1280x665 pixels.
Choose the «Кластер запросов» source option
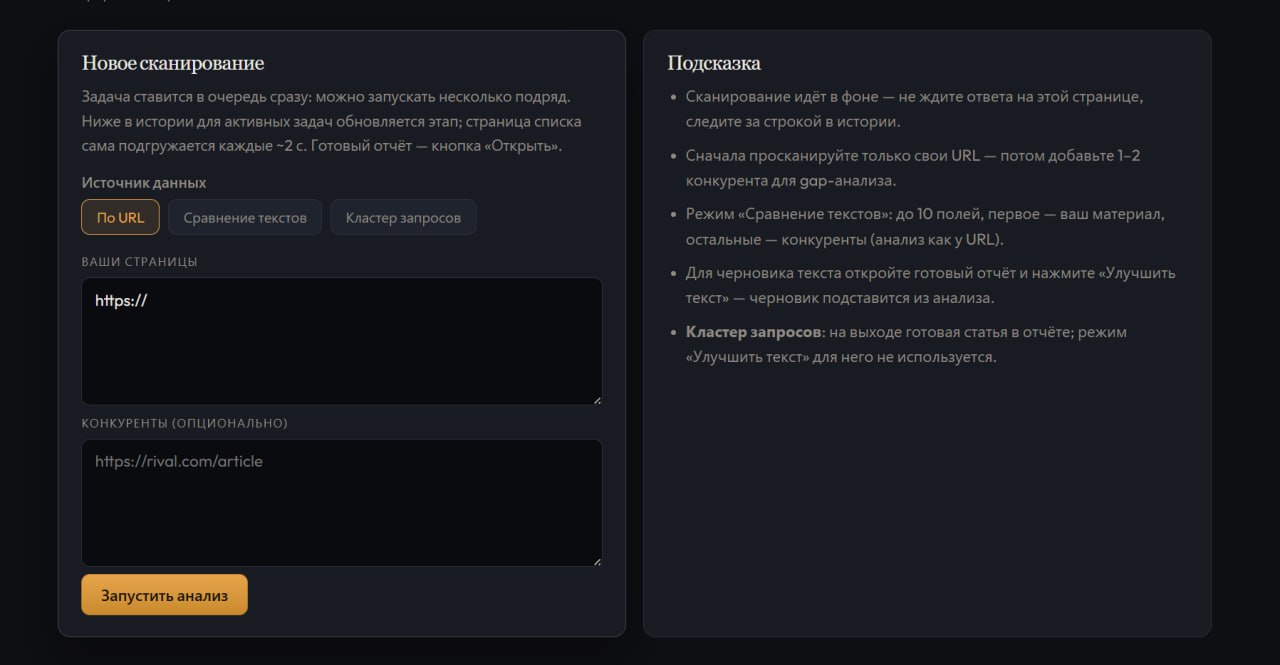403,217
